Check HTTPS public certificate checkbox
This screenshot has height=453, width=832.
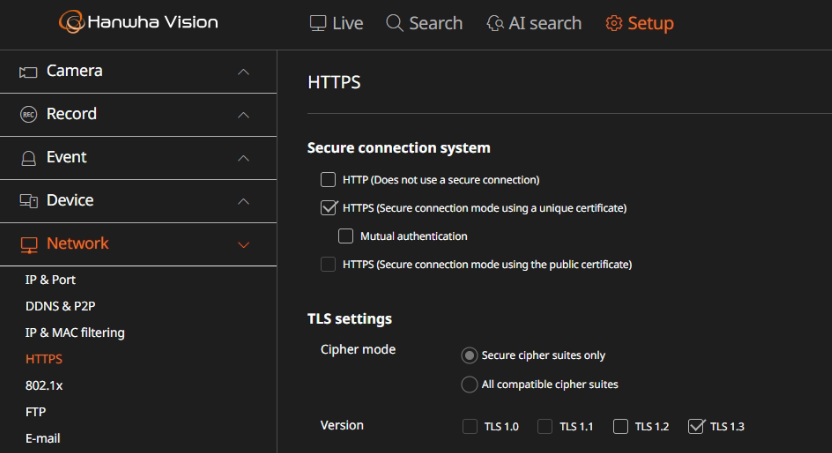pos(328,264)
